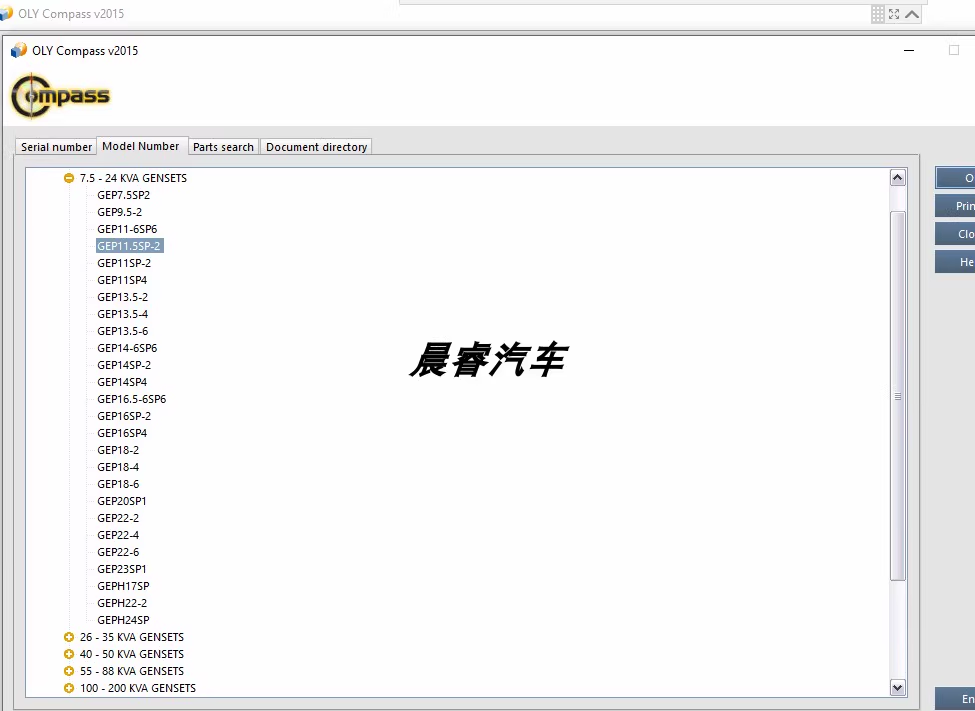The image size is (975, 711).
Task: Click the "40 - 50 KVA GENSETS" label
Action: (132, 654)
